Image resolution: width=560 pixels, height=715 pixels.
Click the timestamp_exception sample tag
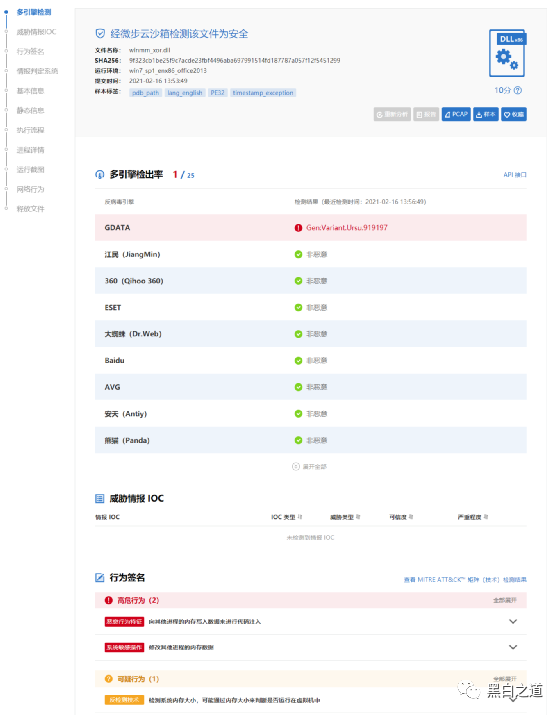point(263,93)
